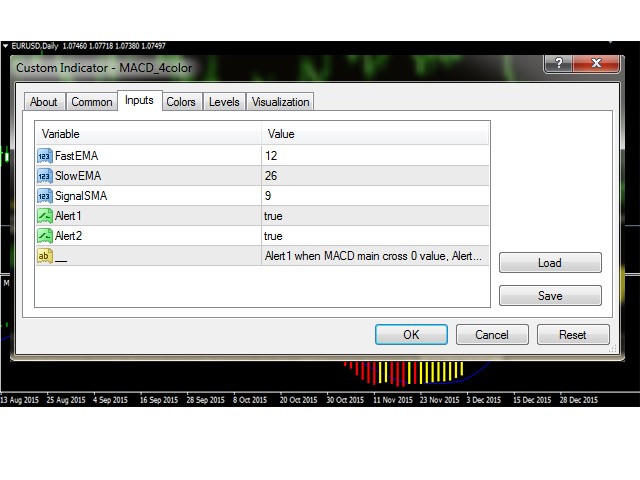The width and height of the screenshot is (640, 480).
Task: Switch to the Common tab
Action: pyautogui.click(x=92, y=102)
